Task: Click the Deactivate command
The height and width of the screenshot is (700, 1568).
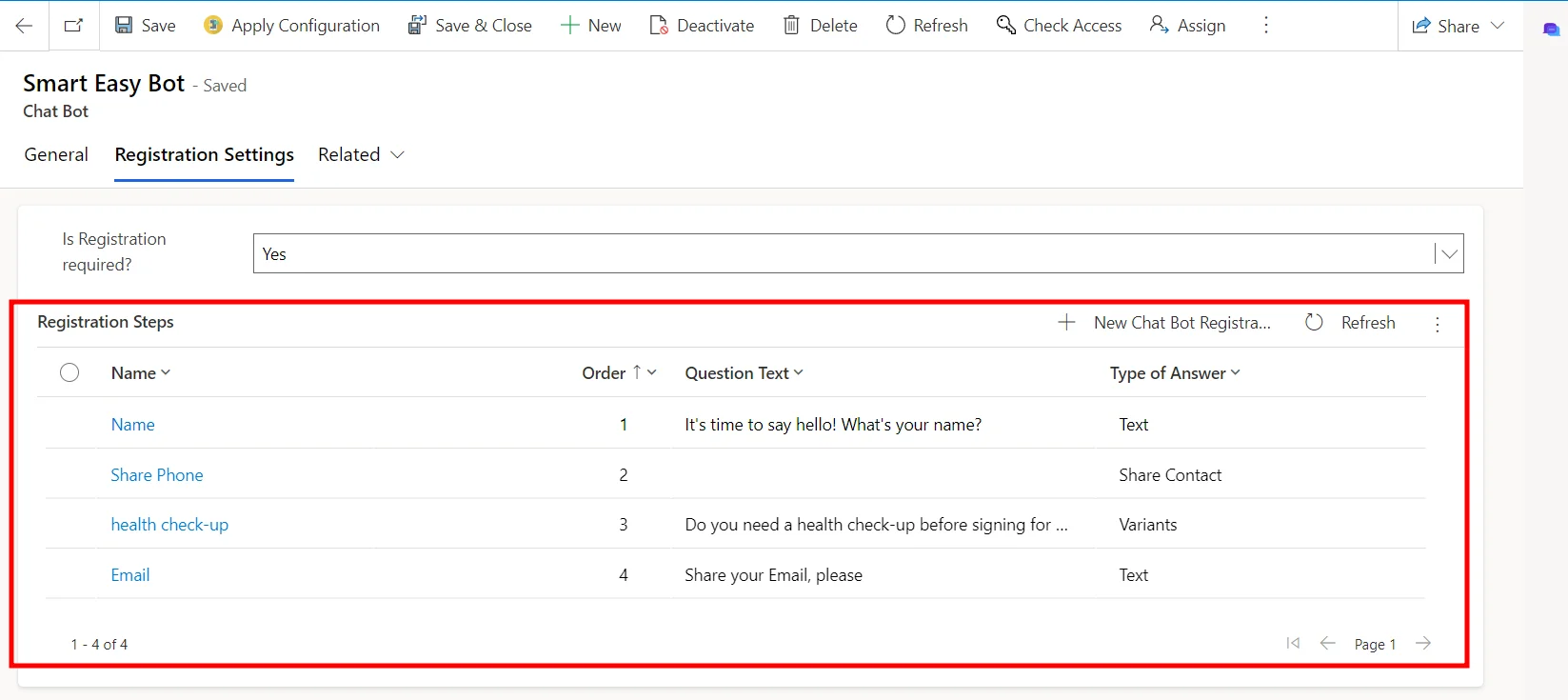Action: tap(702, 26)
